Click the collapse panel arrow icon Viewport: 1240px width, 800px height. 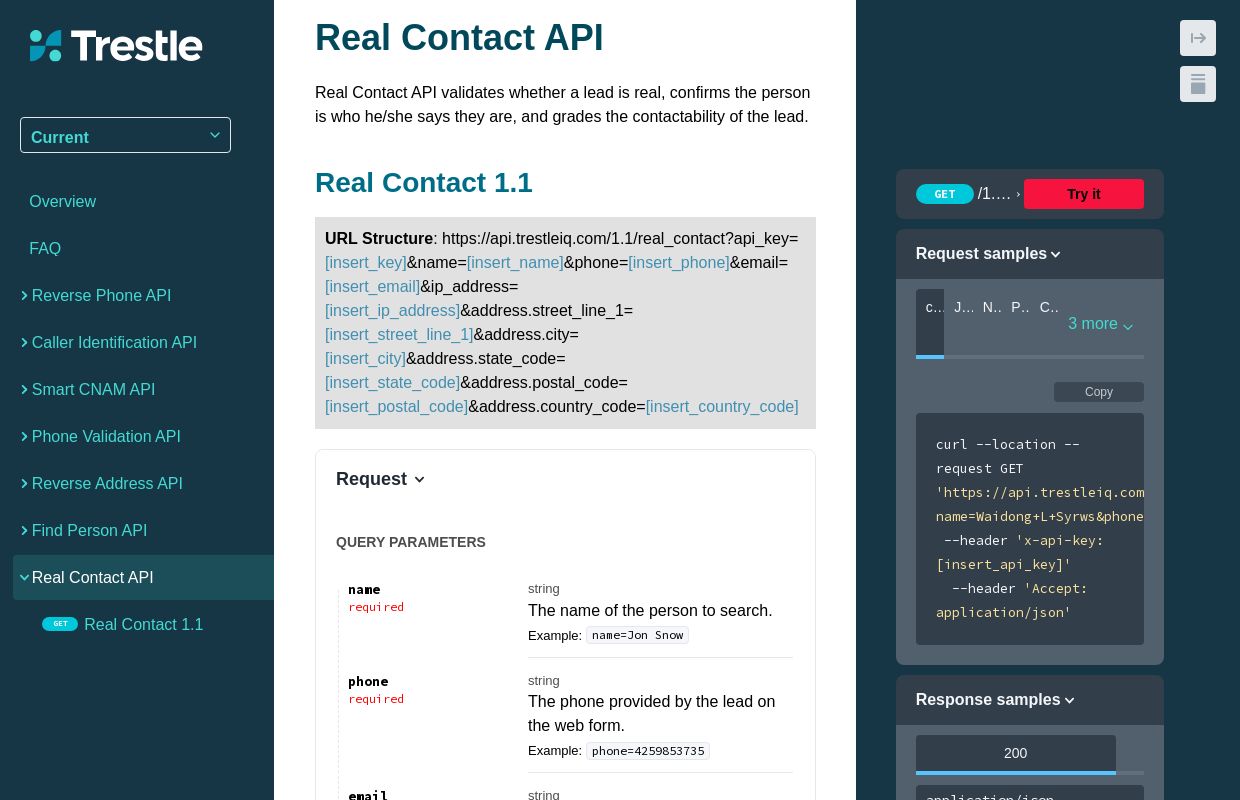(1198, 38)
